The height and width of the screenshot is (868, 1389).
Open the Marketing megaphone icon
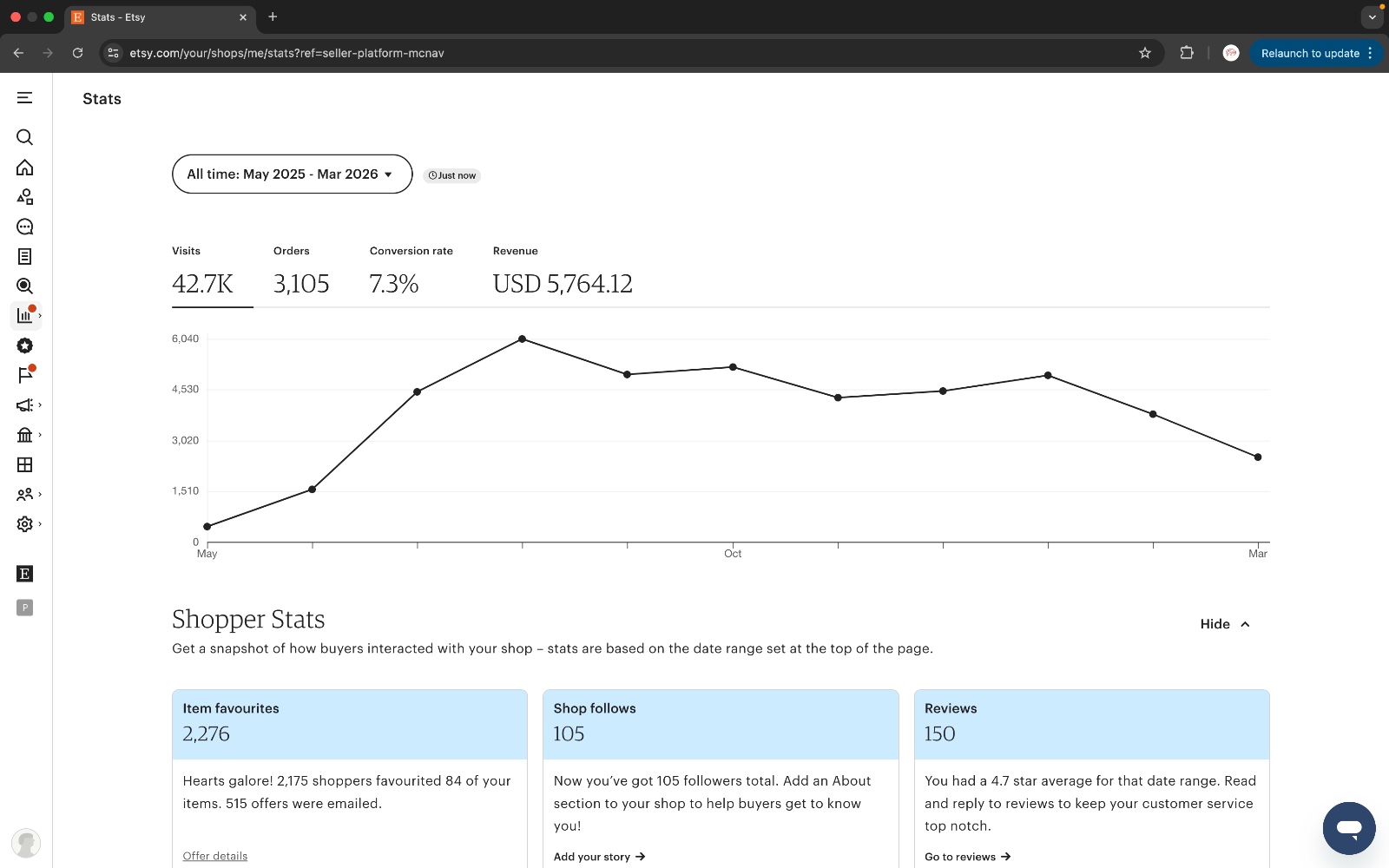(x=25, y=405)
